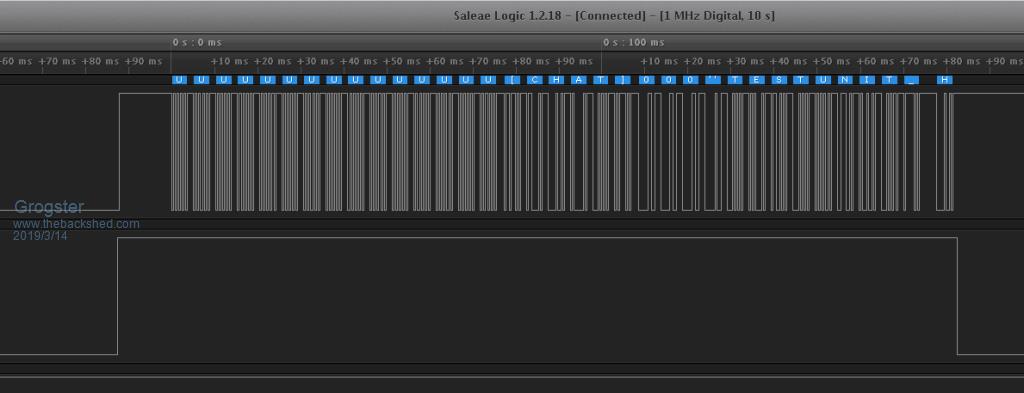Select the first decoded '0' byte bubble

tap(646, 80)
